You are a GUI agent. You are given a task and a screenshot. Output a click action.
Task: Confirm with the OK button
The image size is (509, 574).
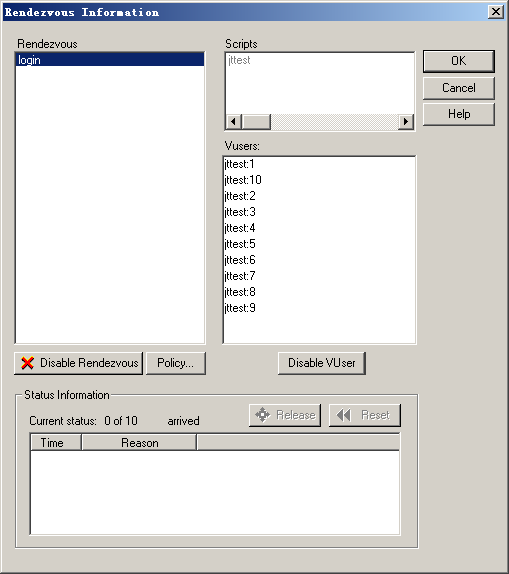[458, 61]
